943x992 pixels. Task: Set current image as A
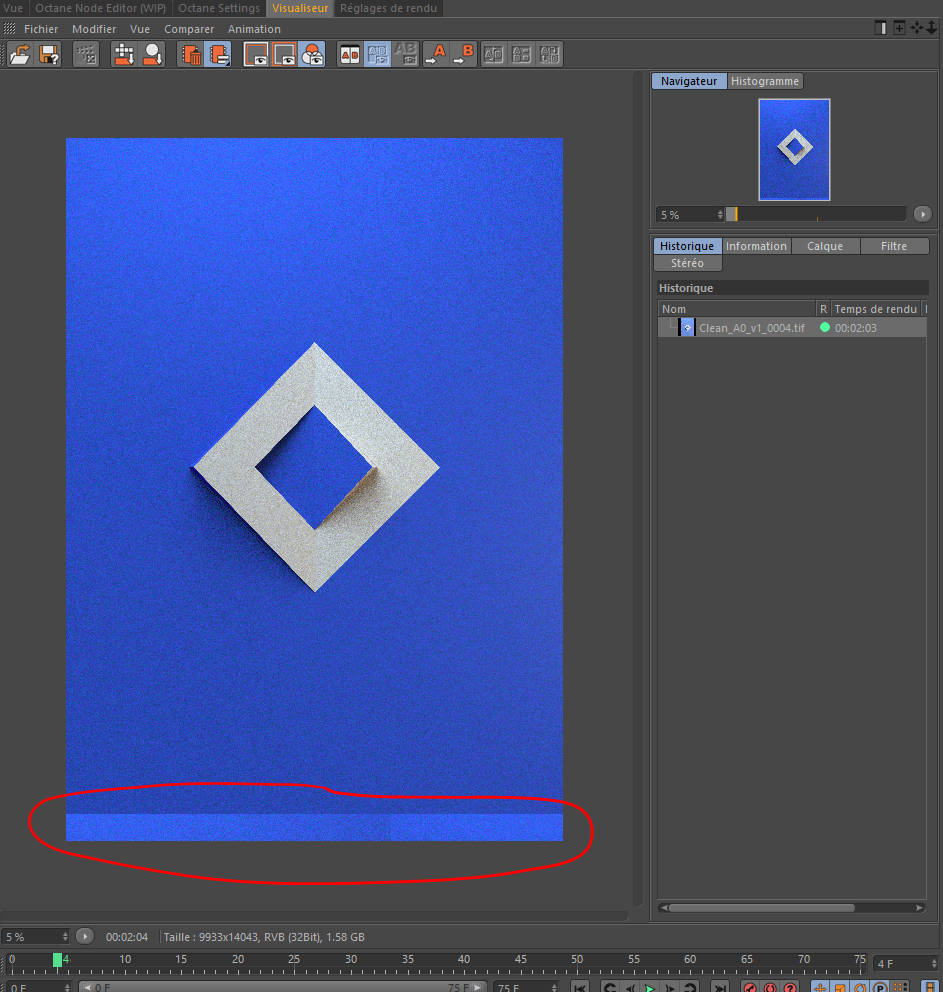[435, 54]
